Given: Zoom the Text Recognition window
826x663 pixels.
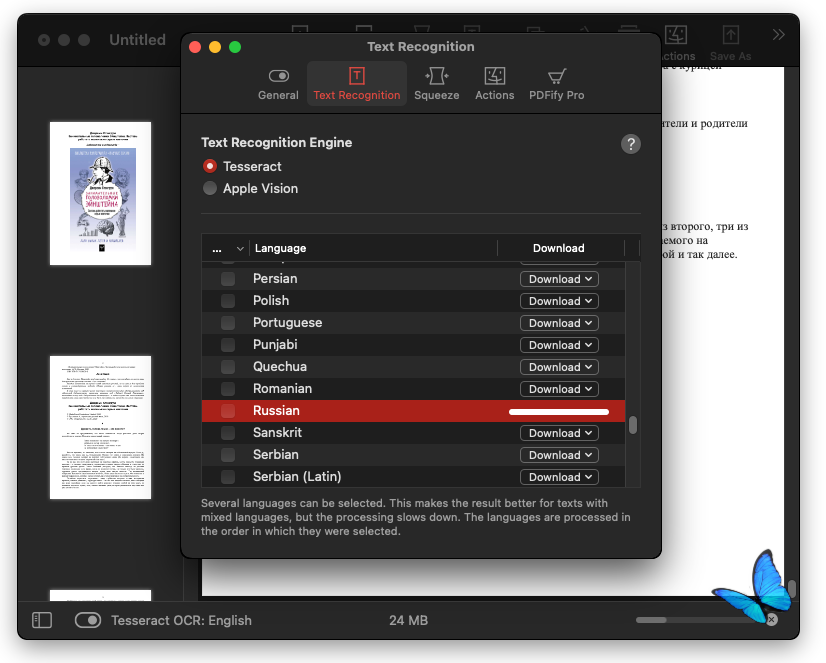Looking at the screenshot, I should coord(235,47).
